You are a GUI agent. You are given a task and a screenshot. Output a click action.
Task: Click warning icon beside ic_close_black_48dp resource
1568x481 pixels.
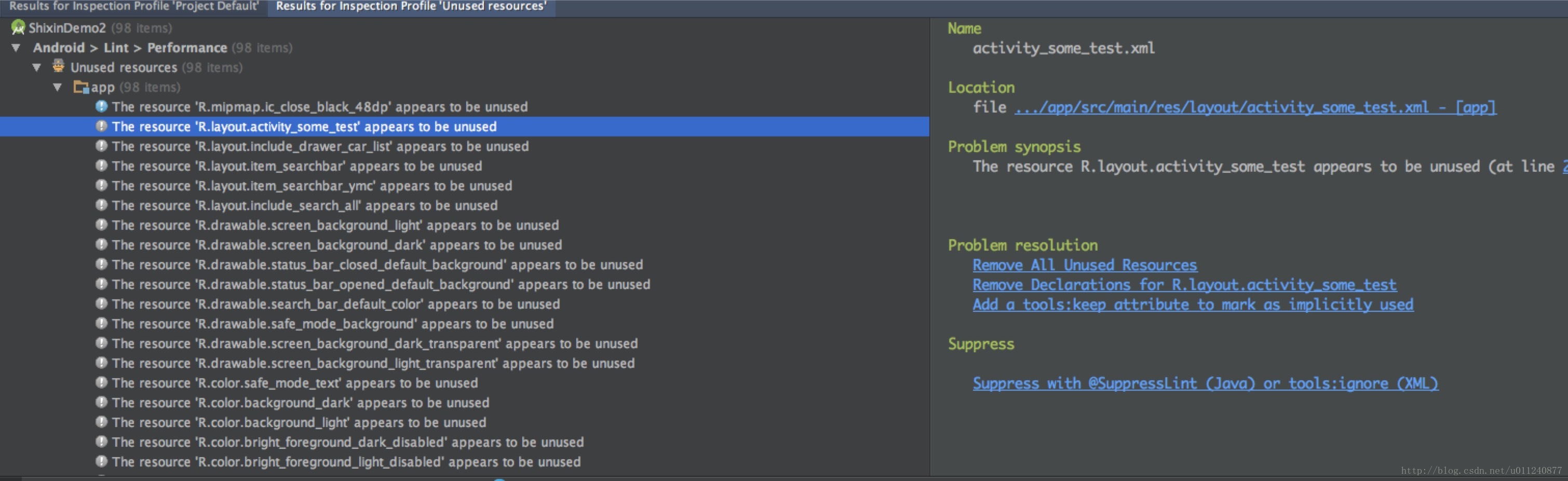coord(102,106)
